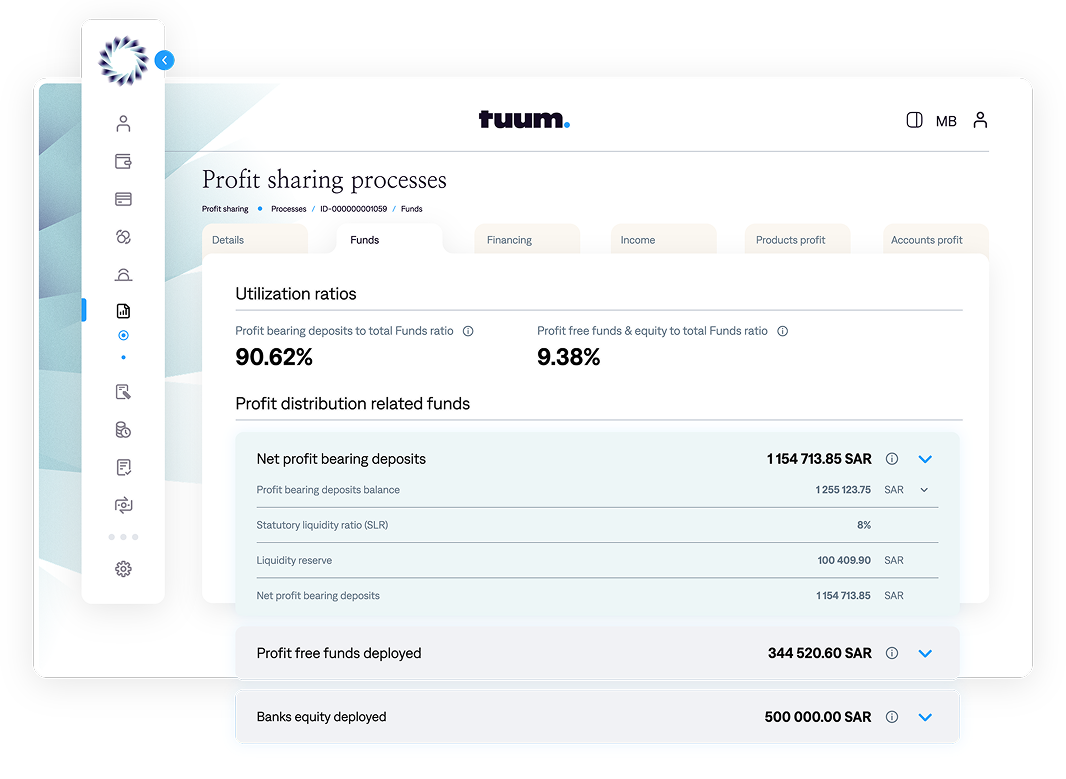Click the report chart icon in the sidebar
The image size is (1066, 779).
click(123, 311)
